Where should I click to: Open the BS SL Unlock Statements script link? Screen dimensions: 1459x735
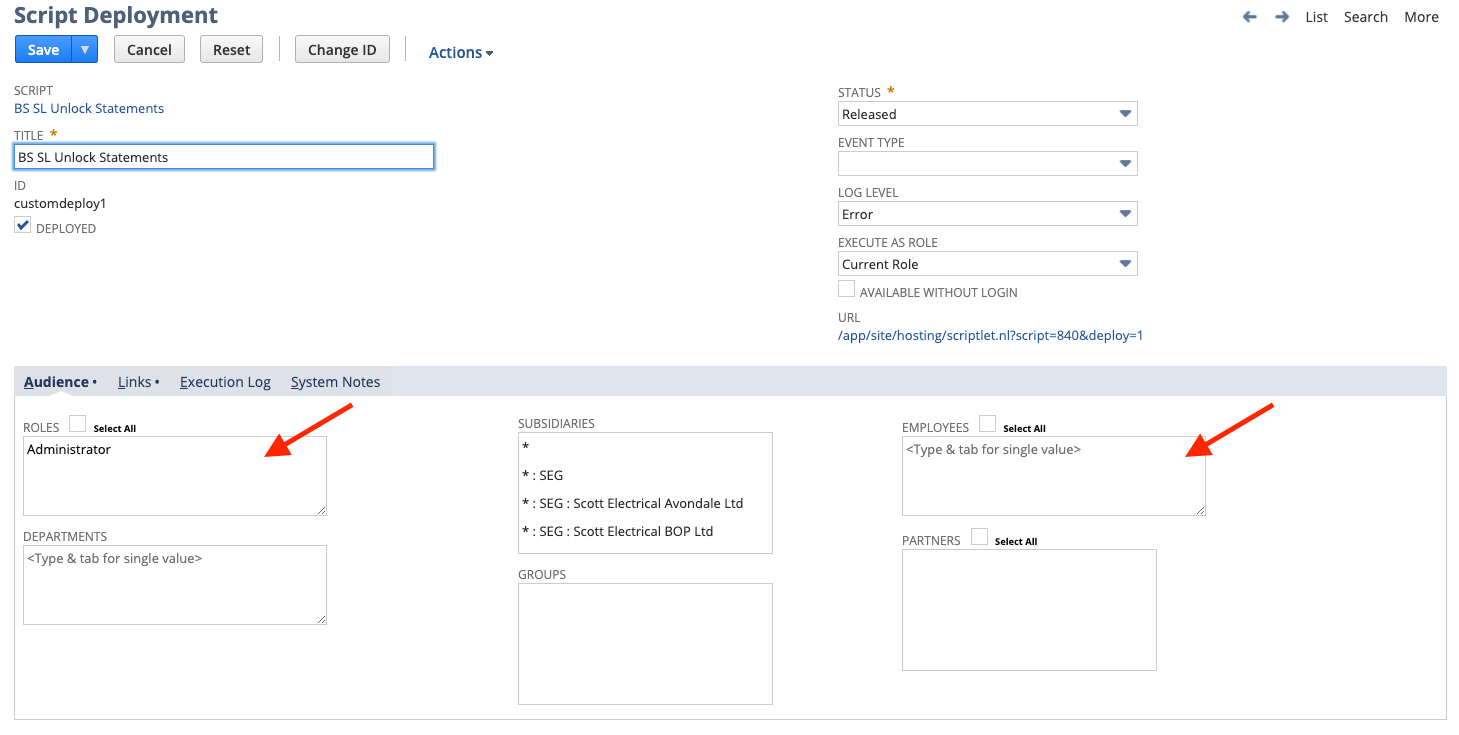pyautogui.click(x=89, y=108)
